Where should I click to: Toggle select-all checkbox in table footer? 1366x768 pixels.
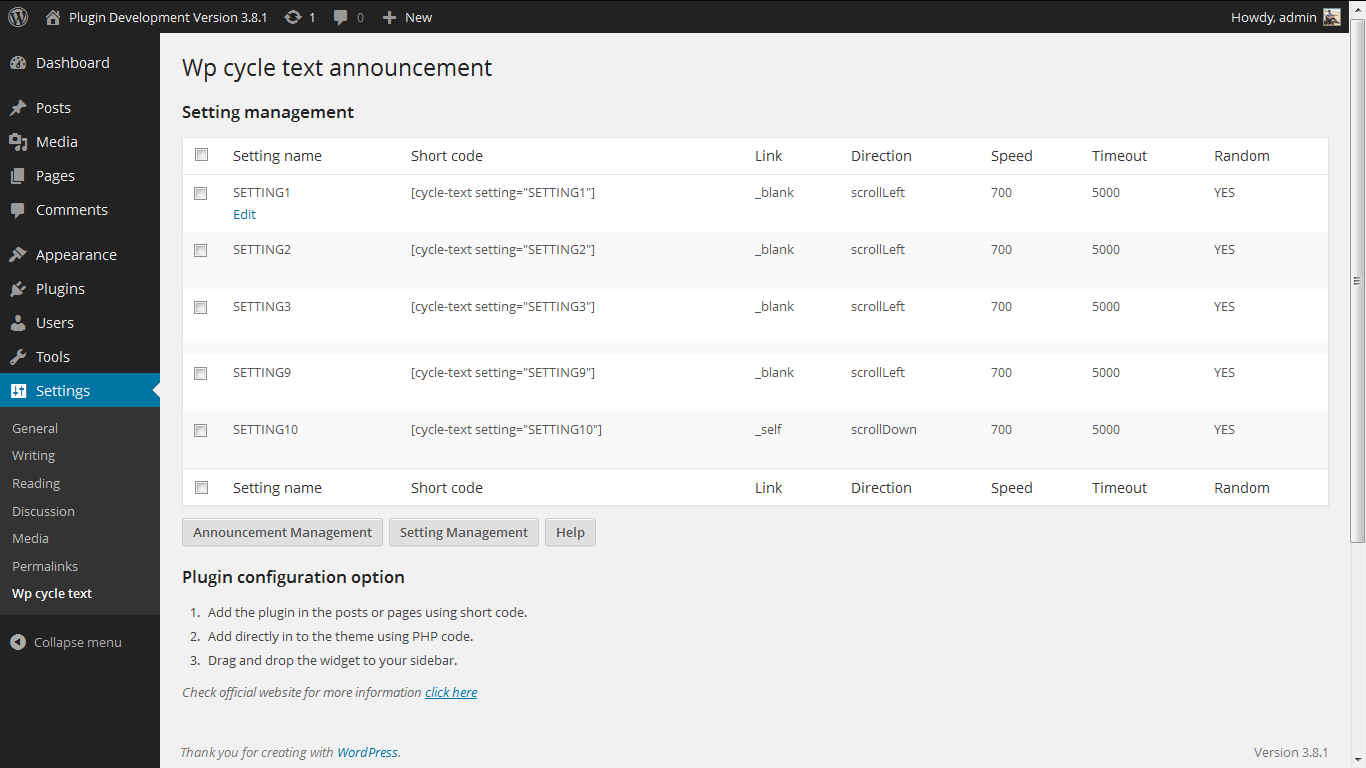(x=201, y=487)
